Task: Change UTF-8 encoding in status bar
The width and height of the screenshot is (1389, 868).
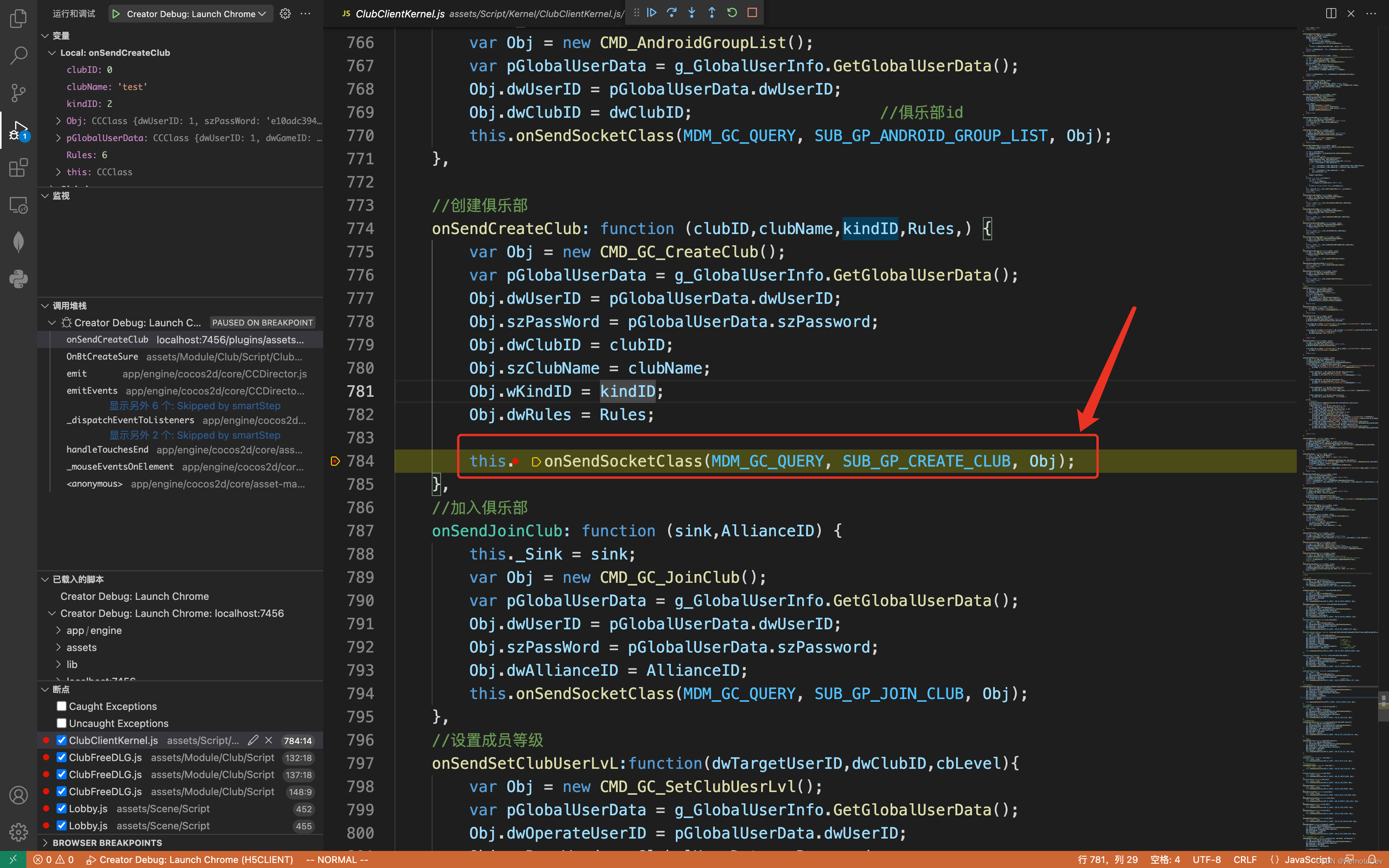Action: pyautogui.click(x=1206, y=859)
